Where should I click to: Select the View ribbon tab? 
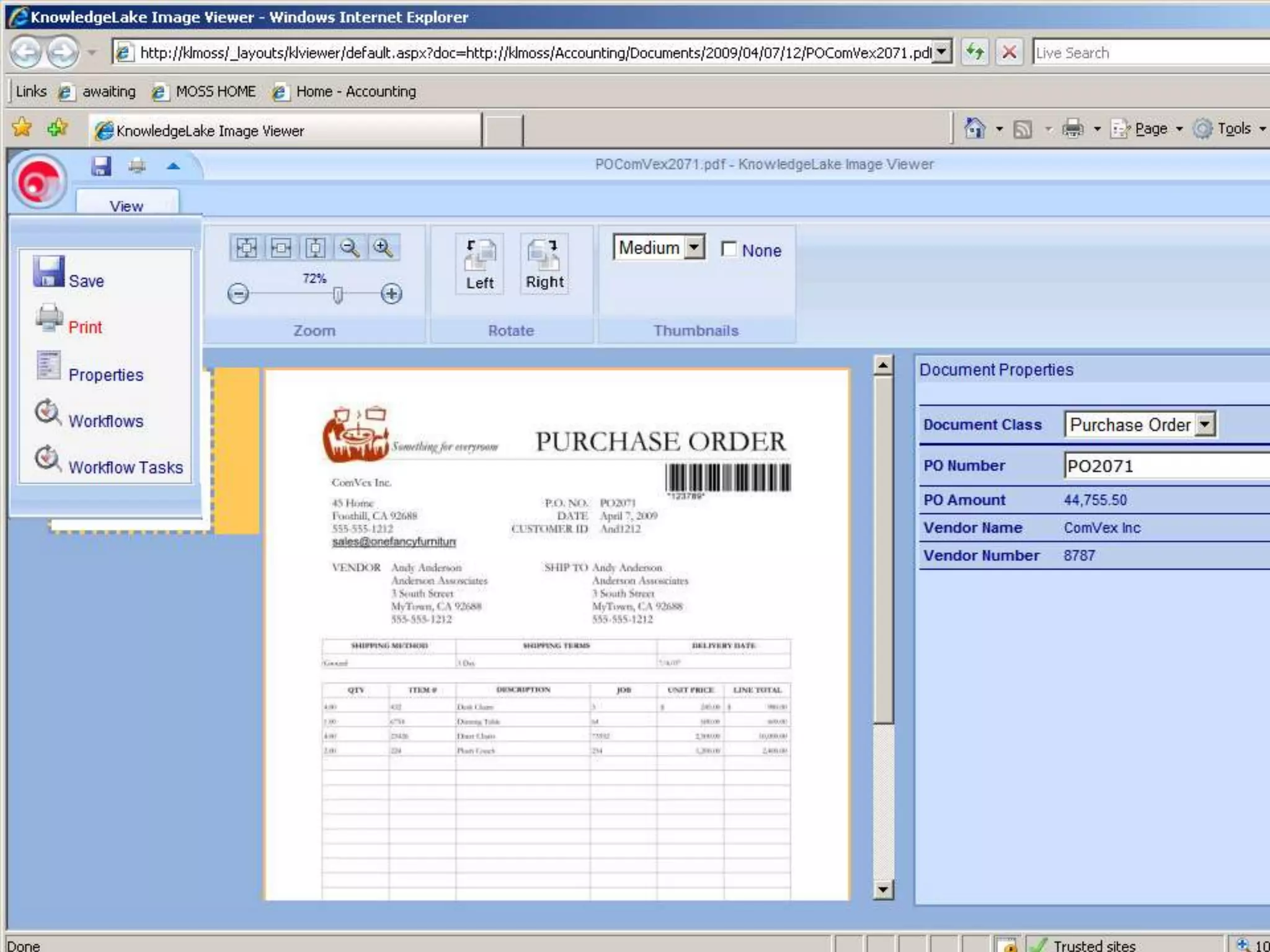coord(127,206)
